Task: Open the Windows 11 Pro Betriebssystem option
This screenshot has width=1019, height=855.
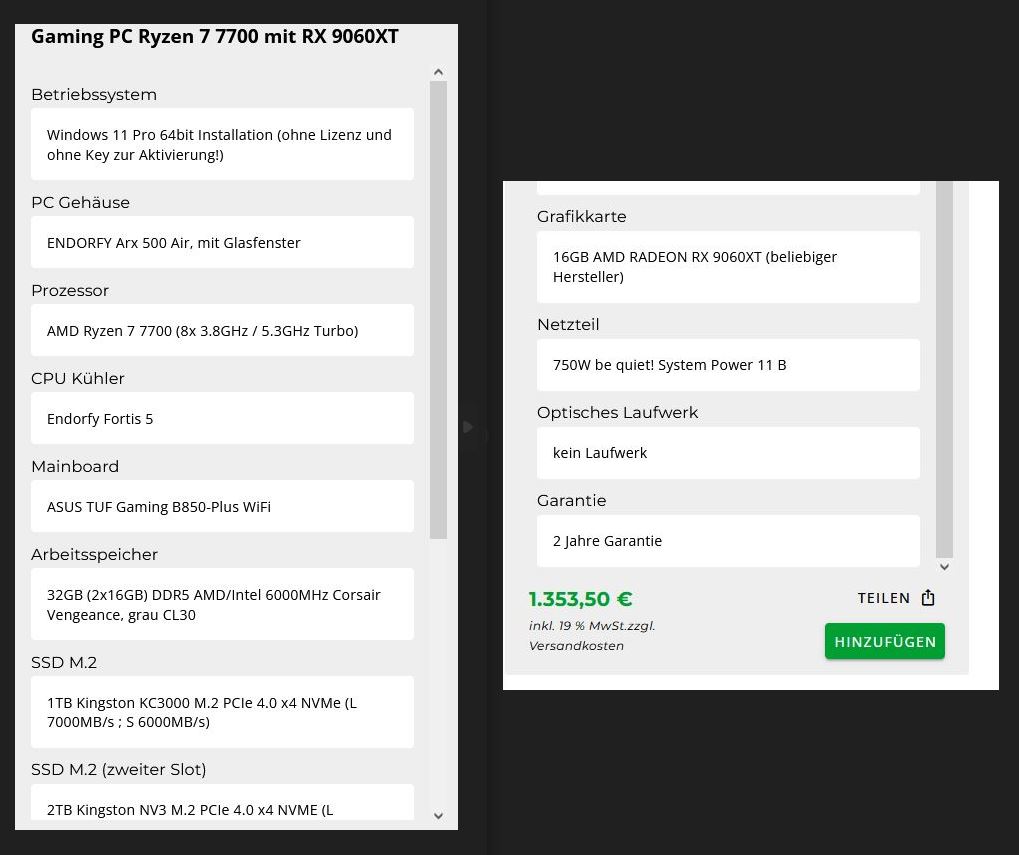Action: [222, 144]
